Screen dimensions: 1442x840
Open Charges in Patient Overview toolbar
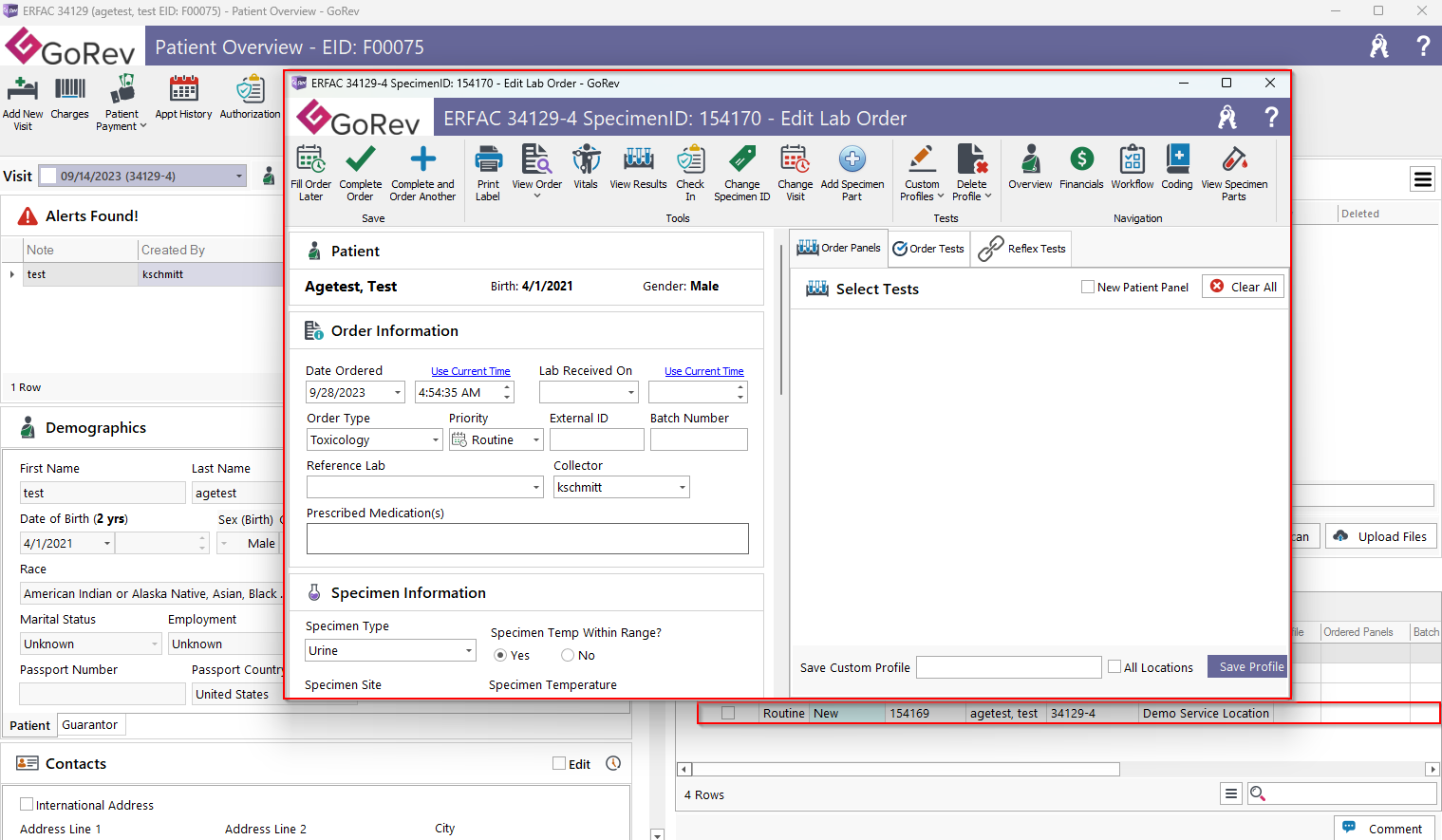click(x=69, y=97)
